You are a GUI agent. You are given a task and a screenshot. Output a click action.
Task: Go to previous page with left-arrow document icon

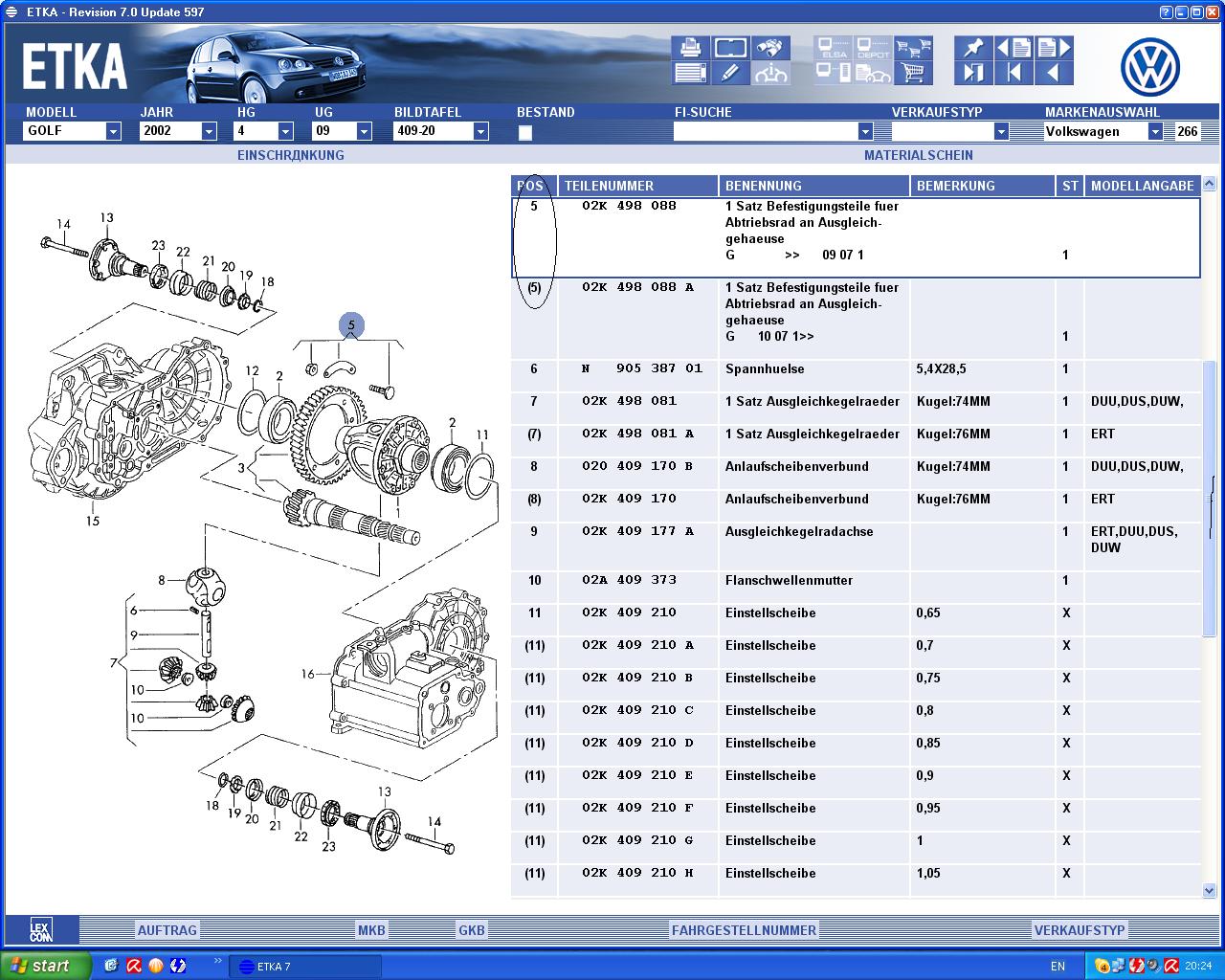[1013, 48]
